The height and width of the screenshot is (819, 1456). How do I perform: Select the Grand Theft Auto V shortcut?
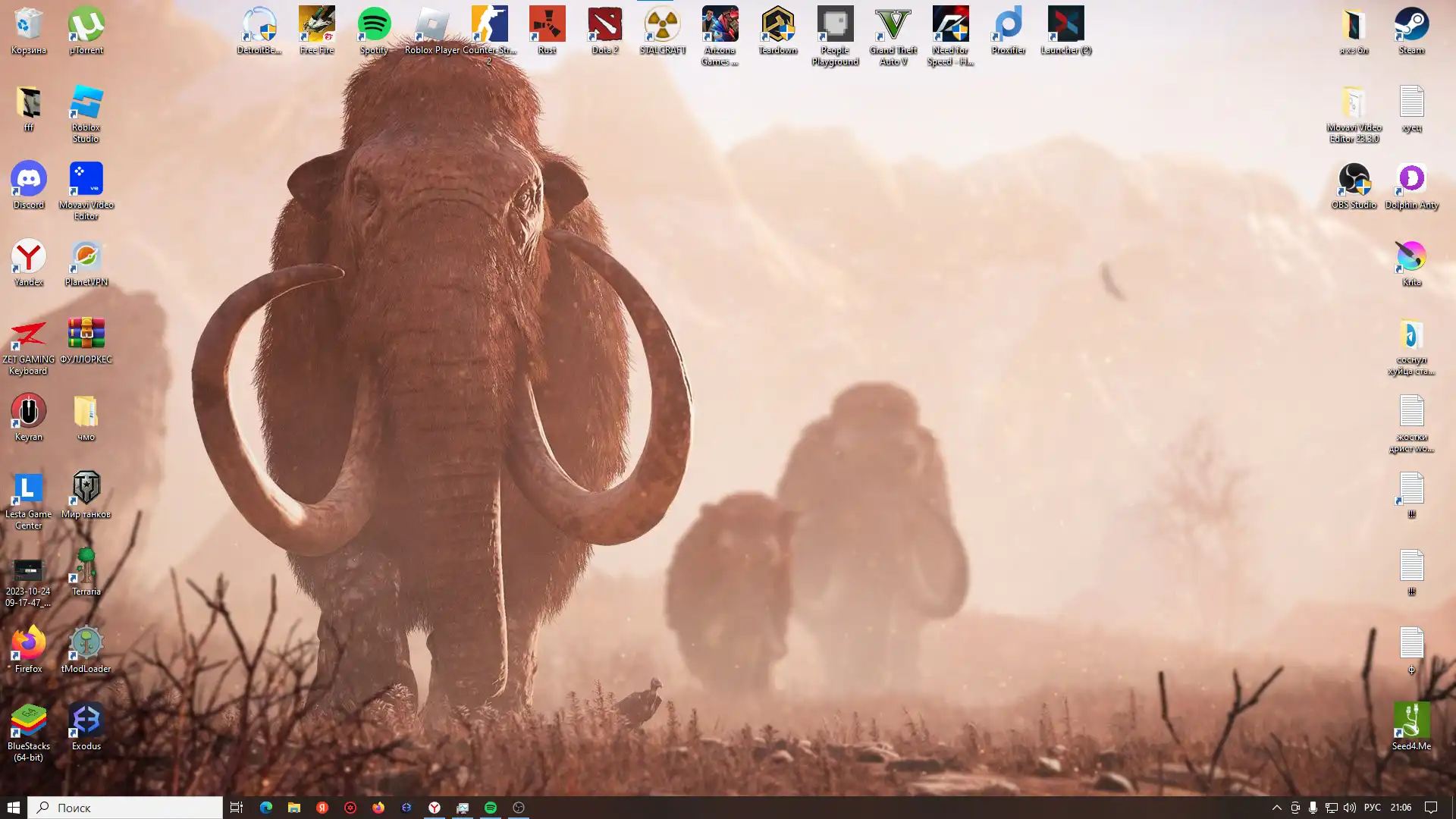(893, 36)
